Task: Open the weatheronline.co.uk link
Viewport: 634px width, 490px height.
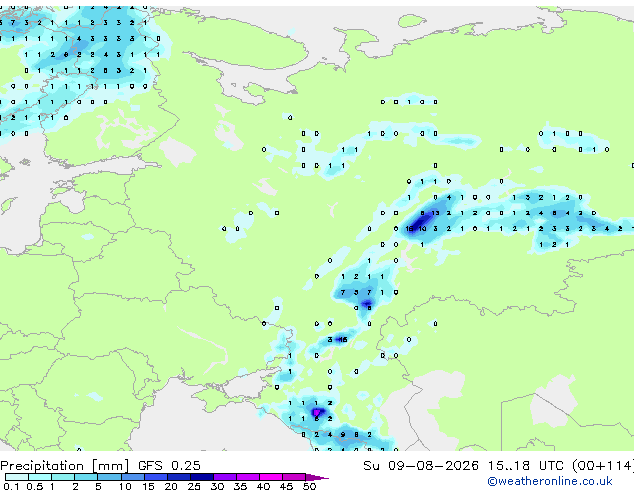Action: point(550,481)
